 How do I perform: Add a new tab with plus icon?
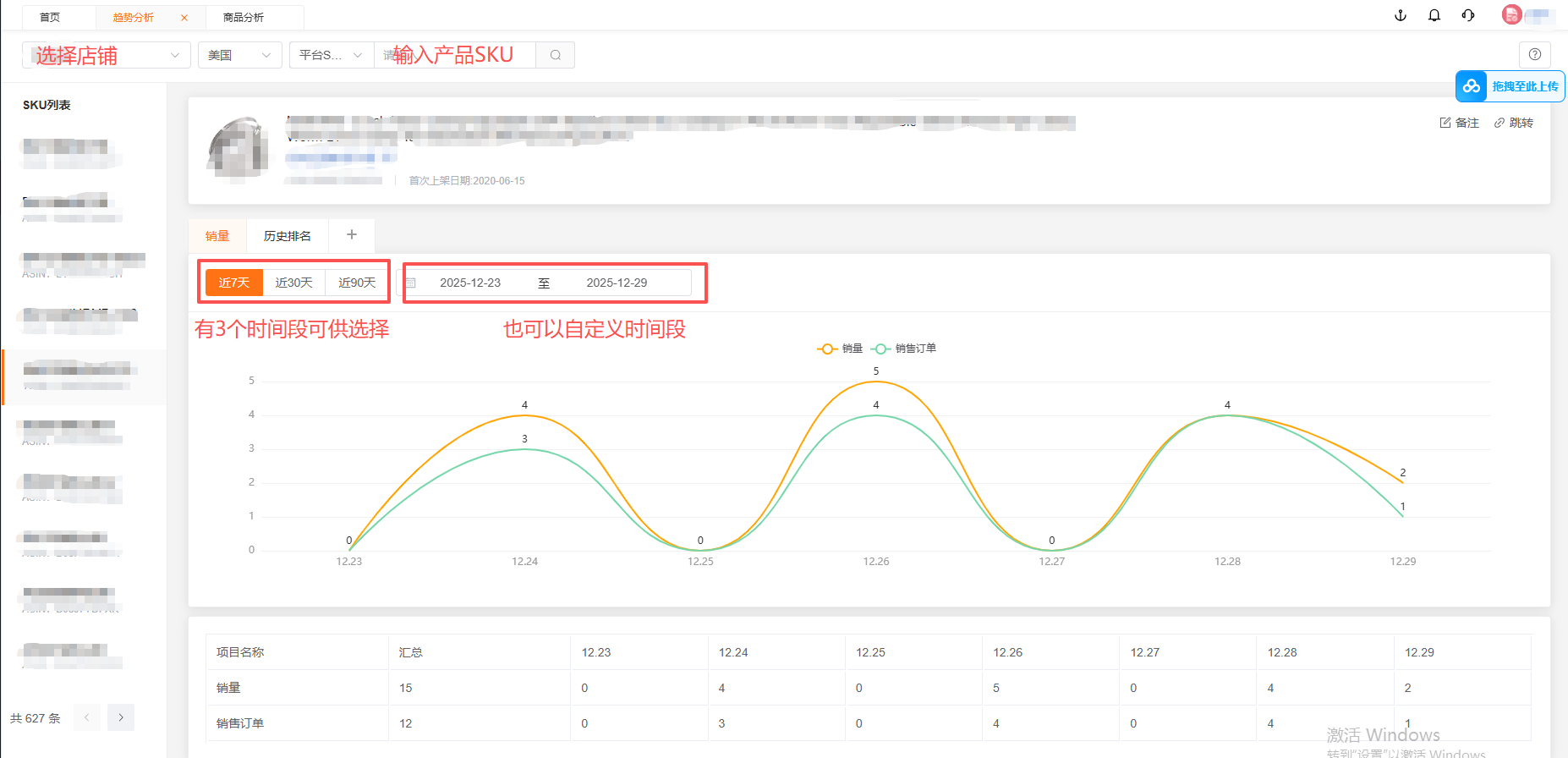click(352, 235)
